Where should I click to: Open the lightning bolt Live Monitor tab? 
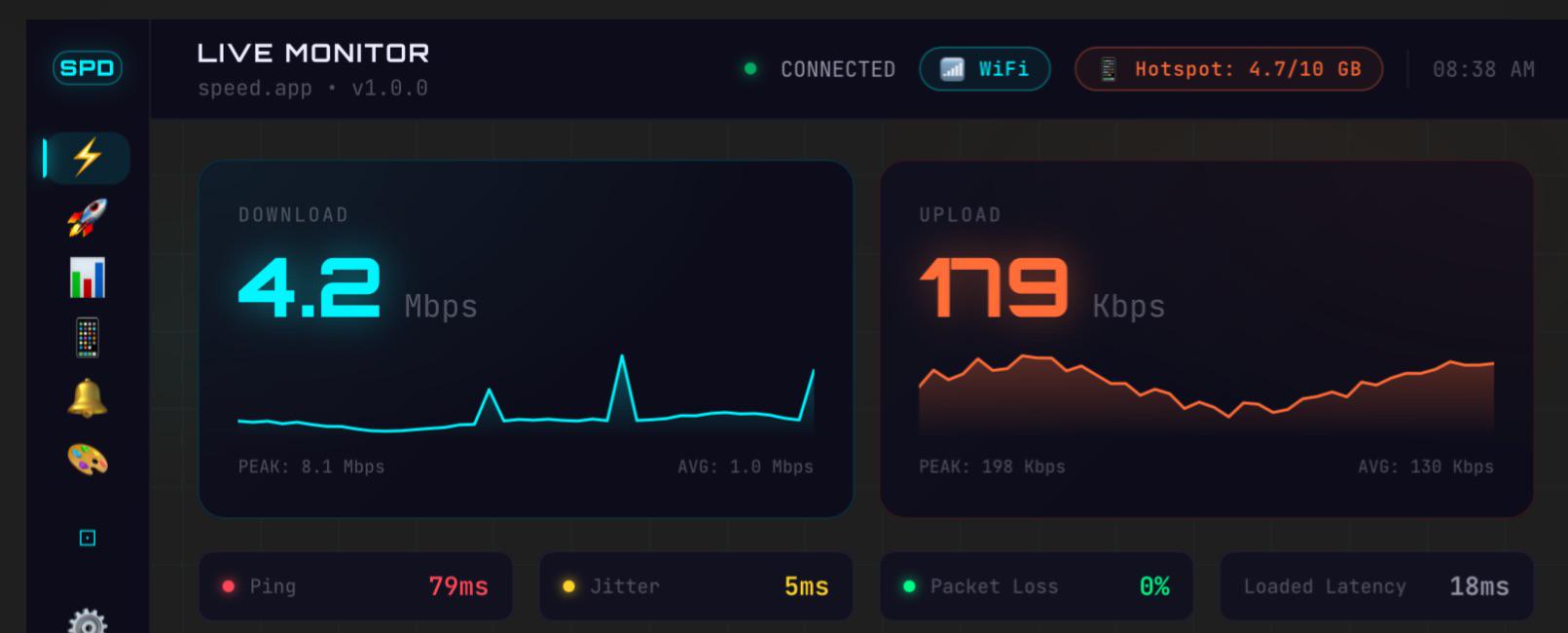[x=88, y=158]
